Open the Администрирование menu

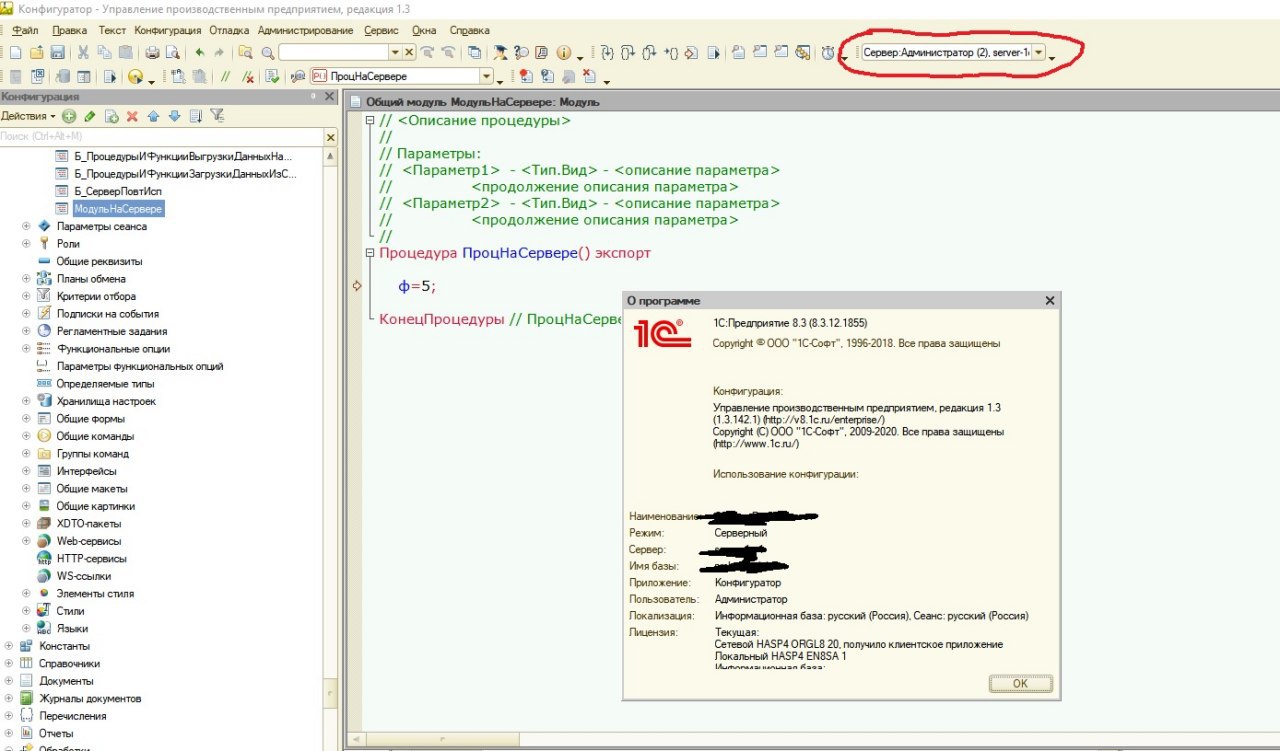[x=305, y=30]
